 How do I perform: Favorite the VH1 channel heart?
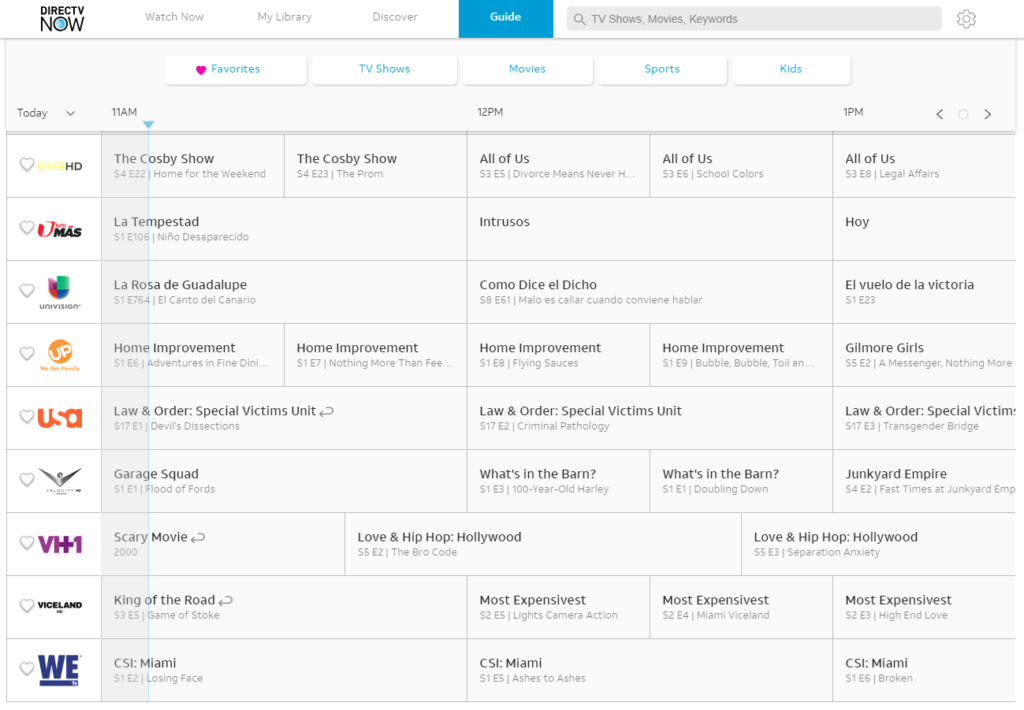[27, 543]
